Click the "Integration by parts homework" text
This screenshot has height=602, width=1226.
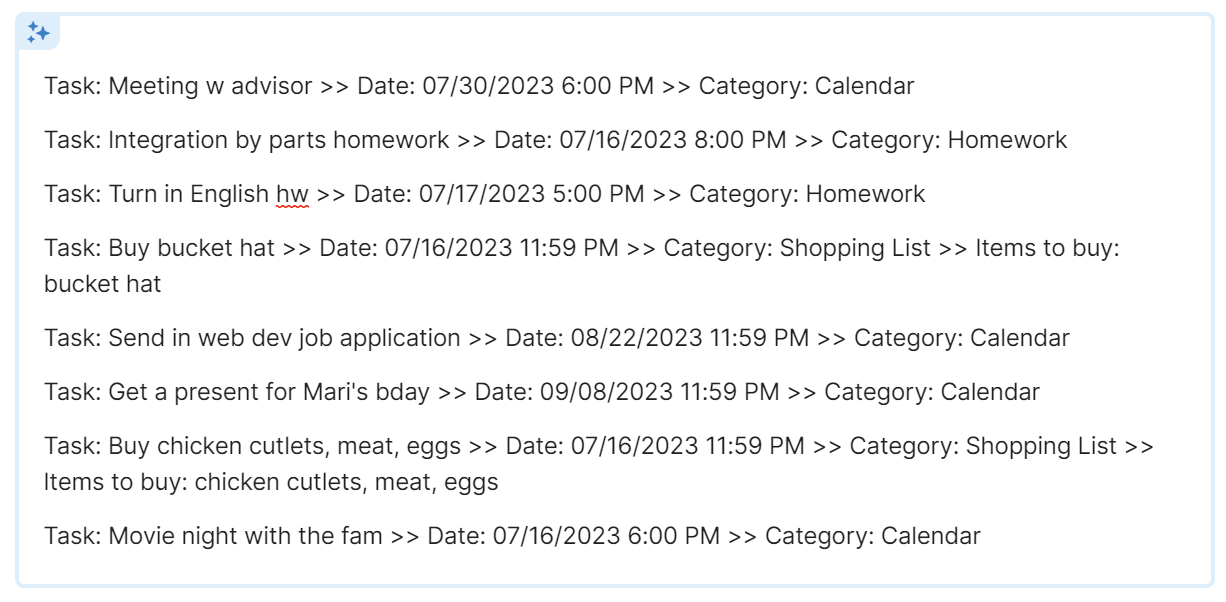[x=278, y=140]
